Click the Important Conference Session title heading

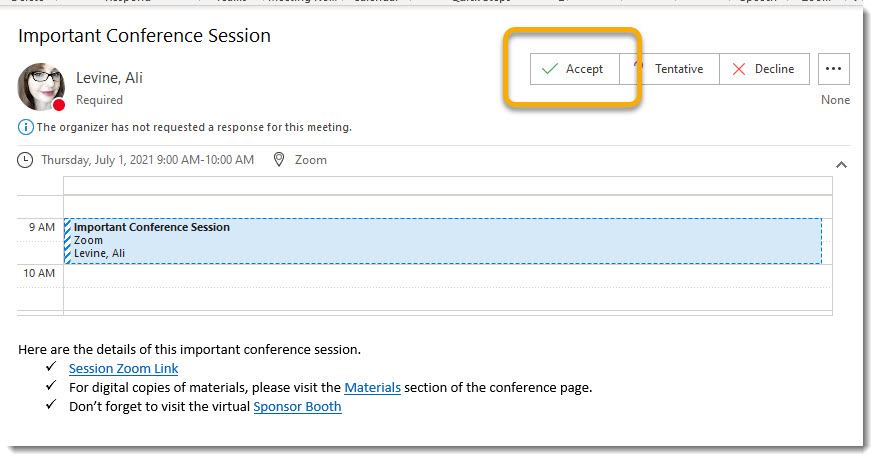point(144,36)
